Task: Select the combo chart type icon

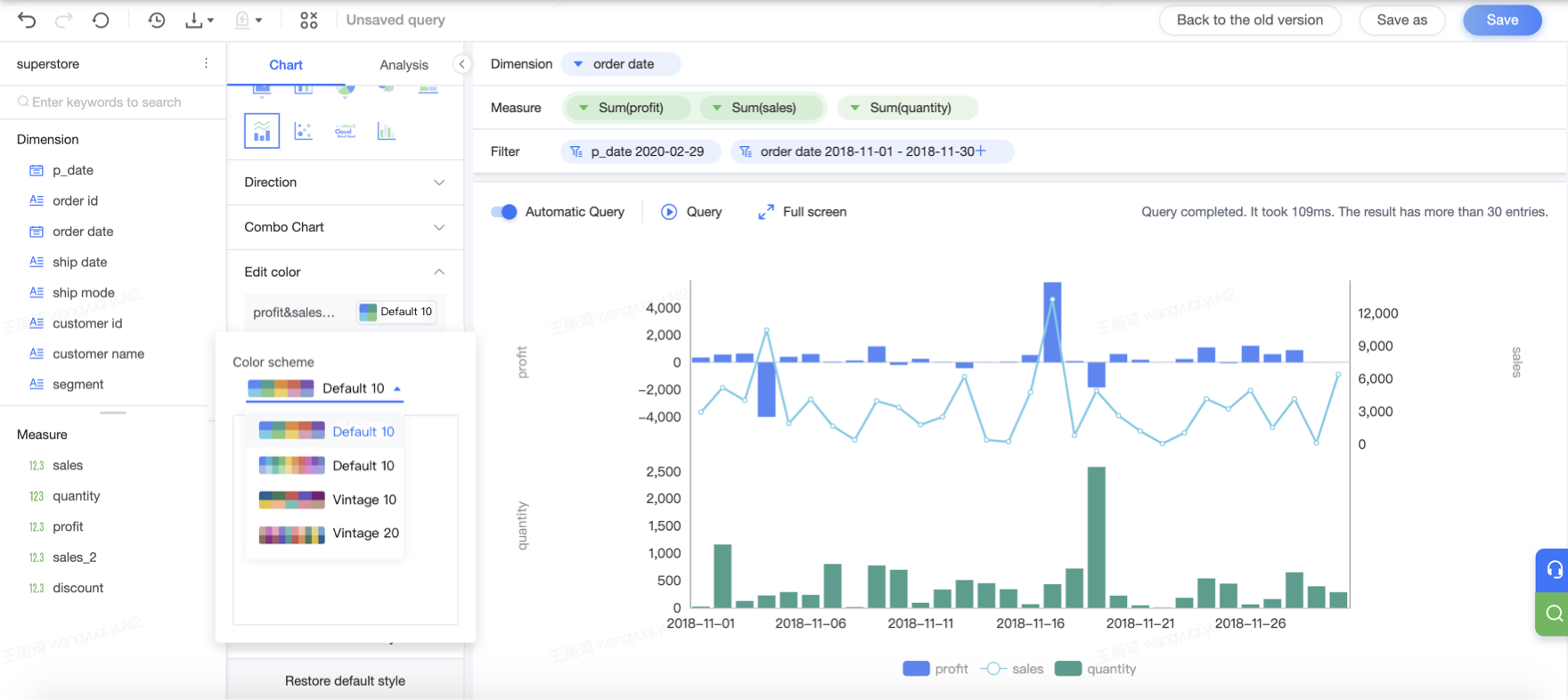Action: coord(262,131)
